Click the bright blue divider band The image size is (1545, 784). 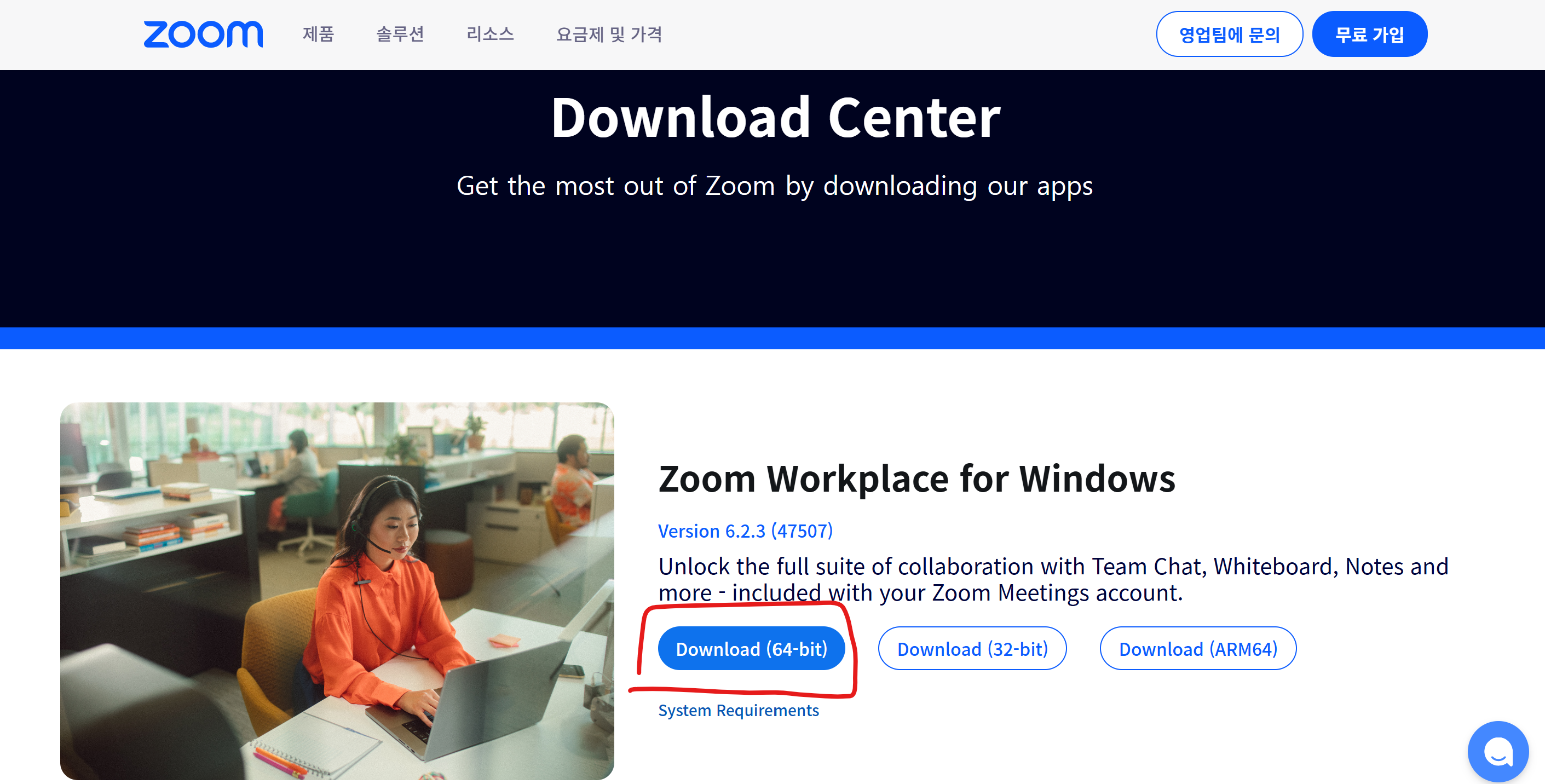click(x=772, y=338)
